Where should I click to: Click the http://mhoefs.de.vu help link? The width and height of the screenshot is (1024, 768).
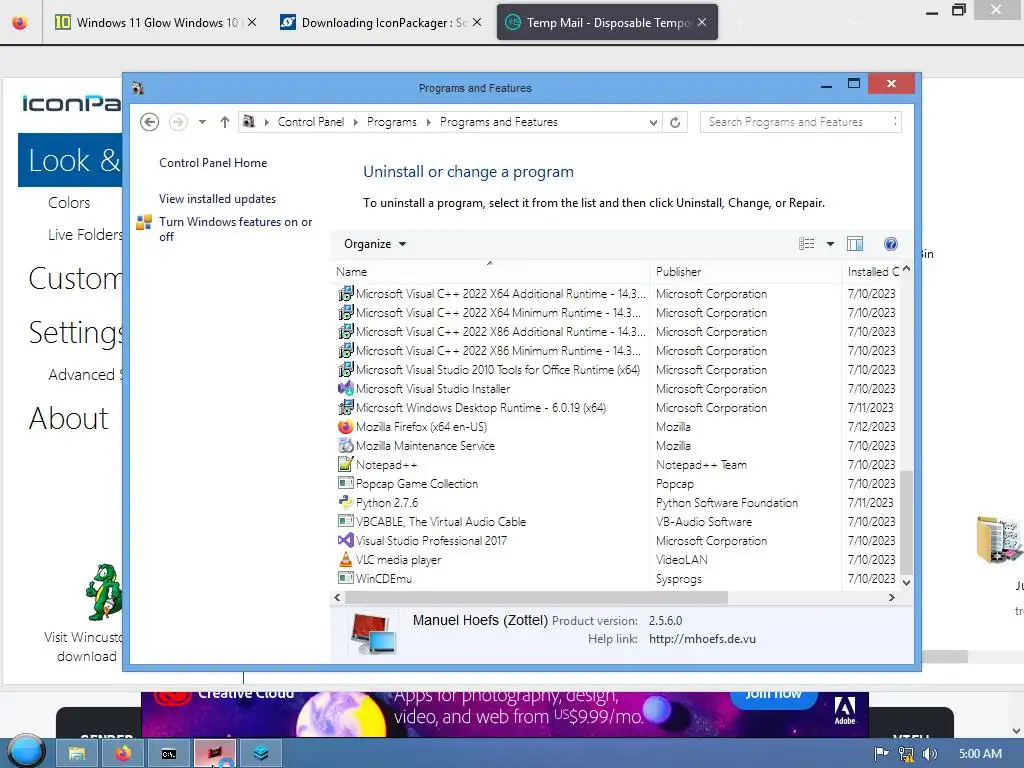coord(702,639)
